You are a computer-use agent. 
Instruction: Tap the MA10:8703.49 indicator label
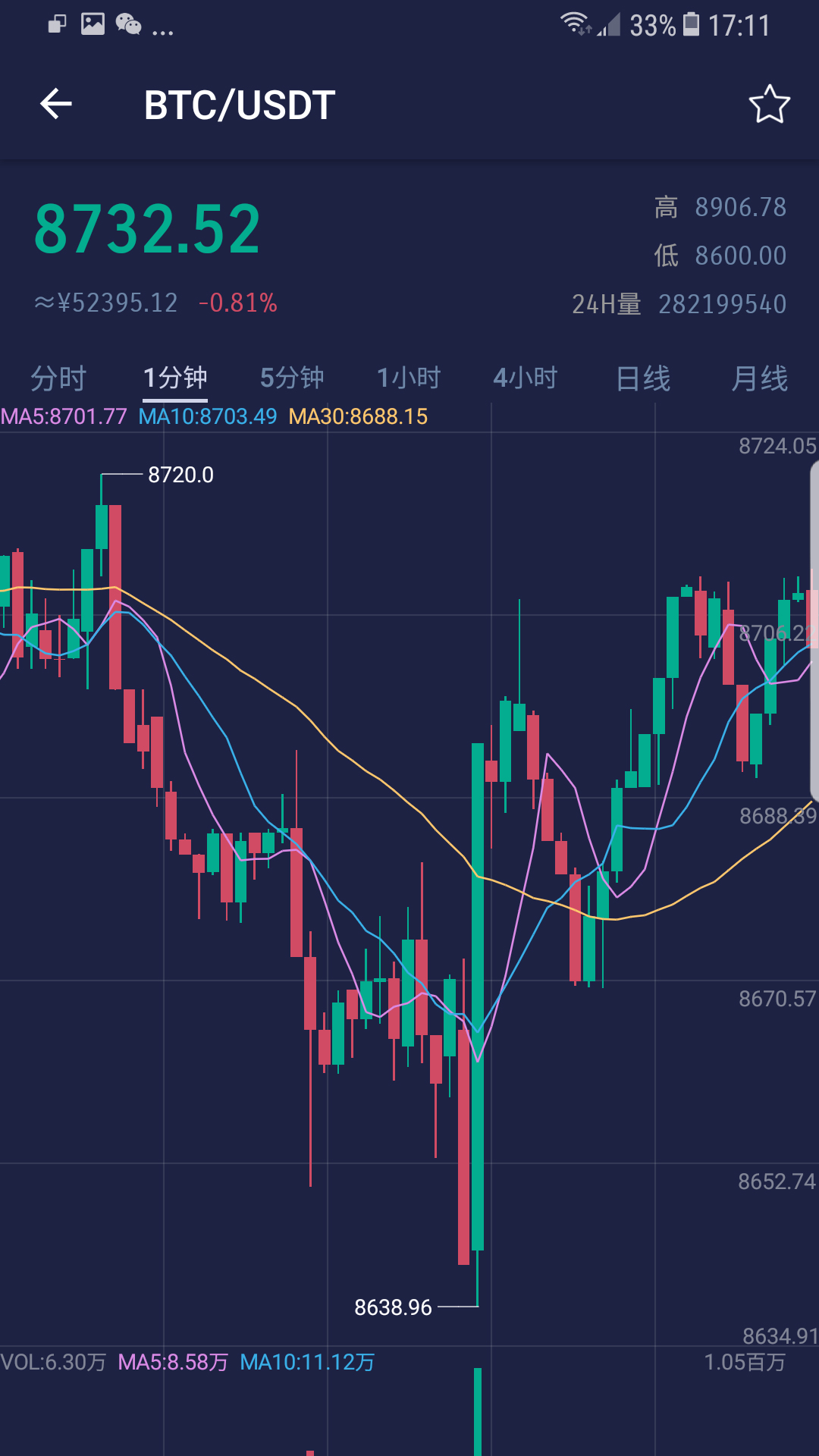coord(208,416)
